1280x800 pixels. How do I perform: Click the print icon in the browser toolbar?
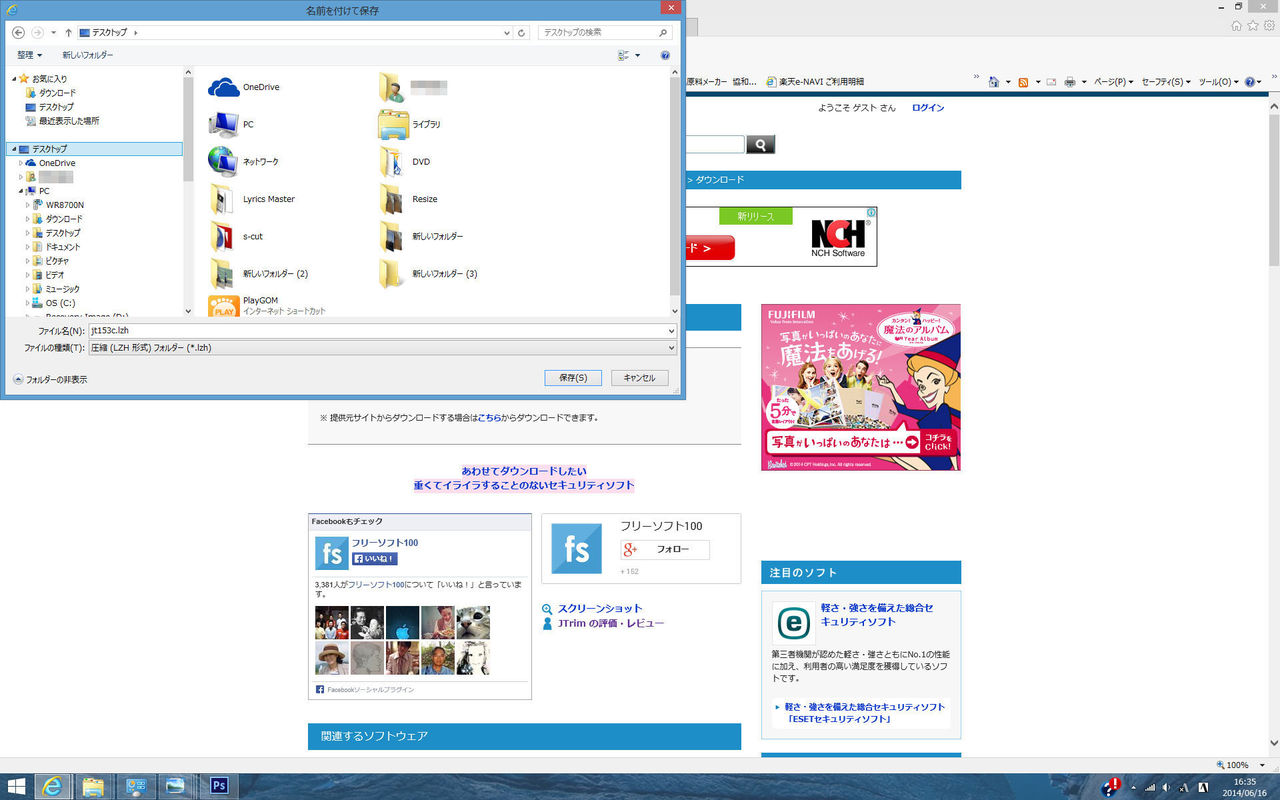click(x=1070, y=82)
